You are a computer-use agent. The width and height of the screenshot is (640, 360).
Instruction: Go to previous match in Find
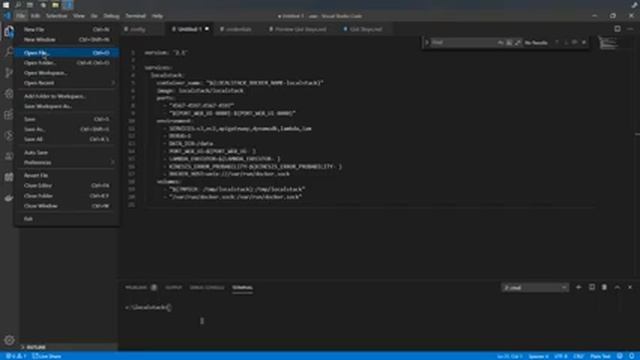(557, 42)
